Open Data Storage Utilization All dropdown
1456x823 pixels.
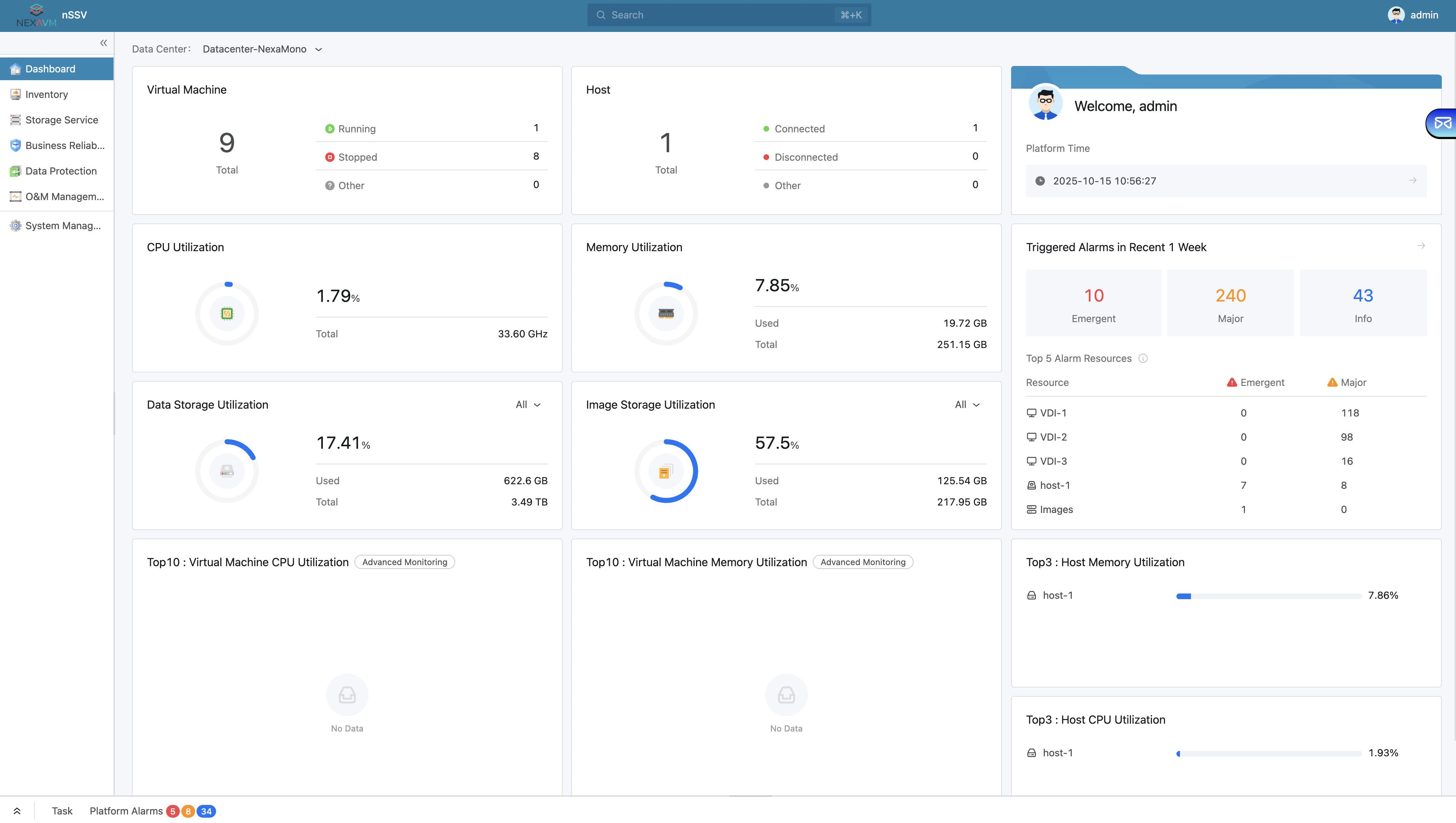pos(528,405)
